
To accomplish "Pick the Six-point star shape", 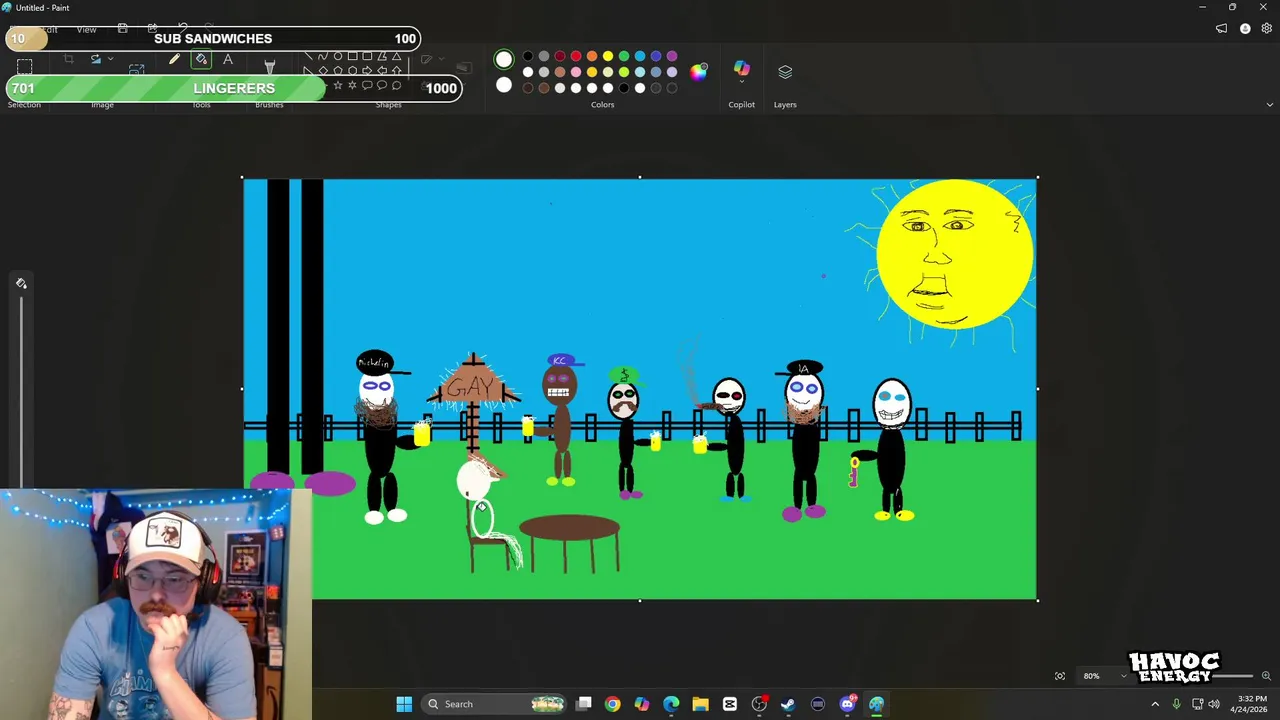I will click(x=352, y=85).
